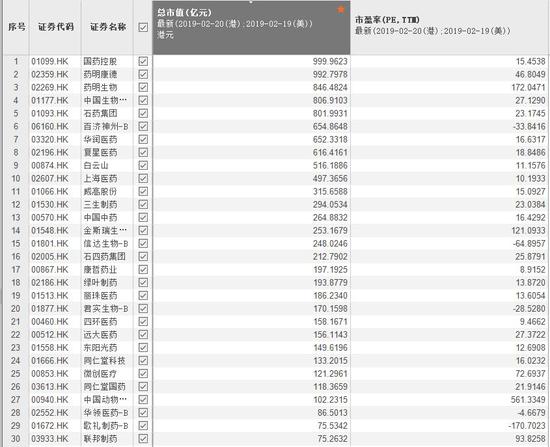Toggle checkbox for 03933.HK 联邦制药

click(x=143, y=438)
